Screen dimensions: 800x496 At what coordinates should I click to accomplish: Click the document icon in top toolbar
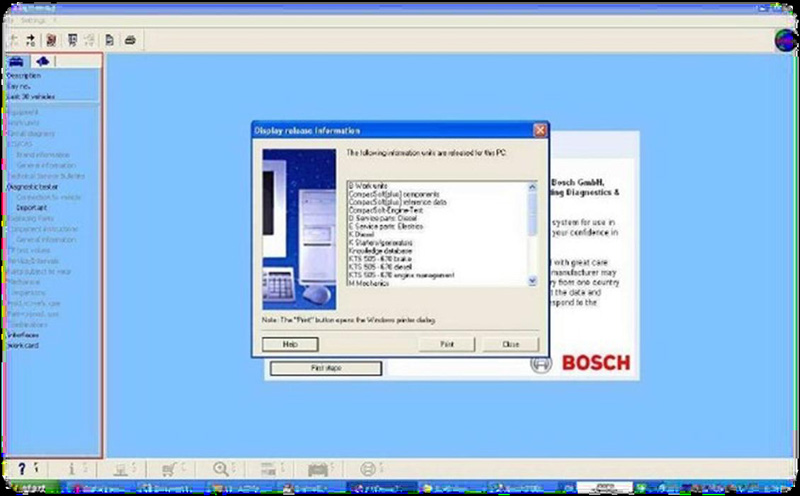coord(107,40)
